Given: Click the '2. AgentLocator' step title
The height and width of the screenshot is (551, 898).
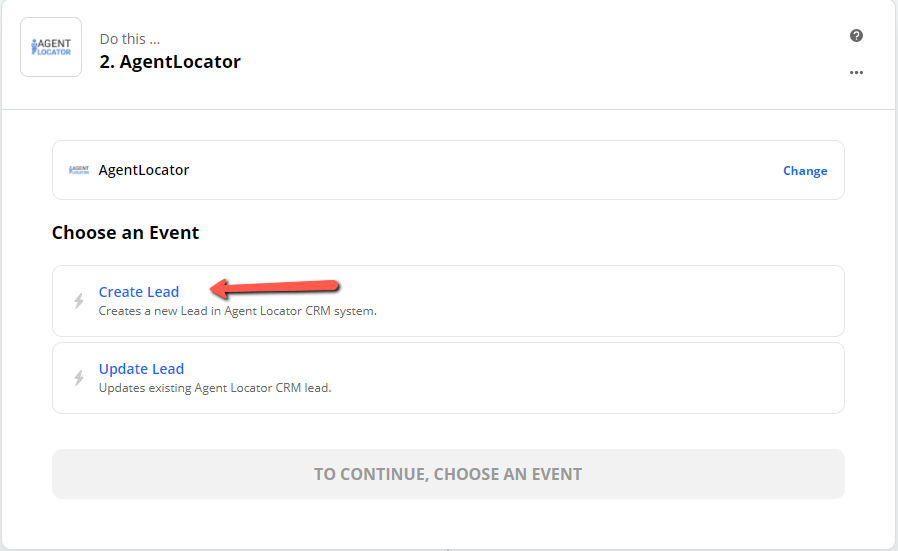Looking at the screenshot, I should tap(170, 61).
